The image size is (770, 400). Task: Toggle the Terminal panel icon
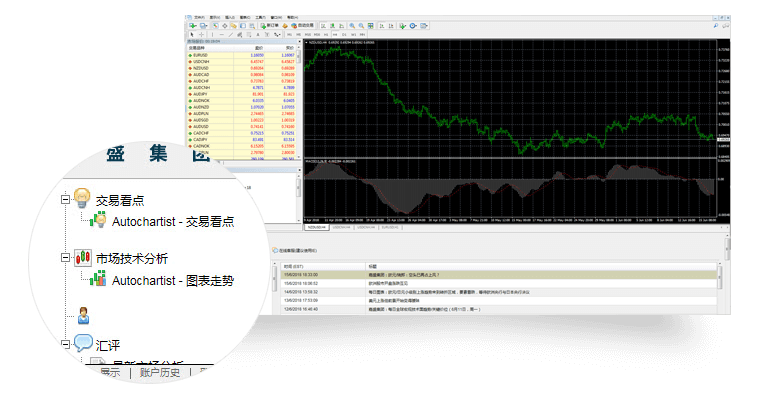click(x=243, y=26)
